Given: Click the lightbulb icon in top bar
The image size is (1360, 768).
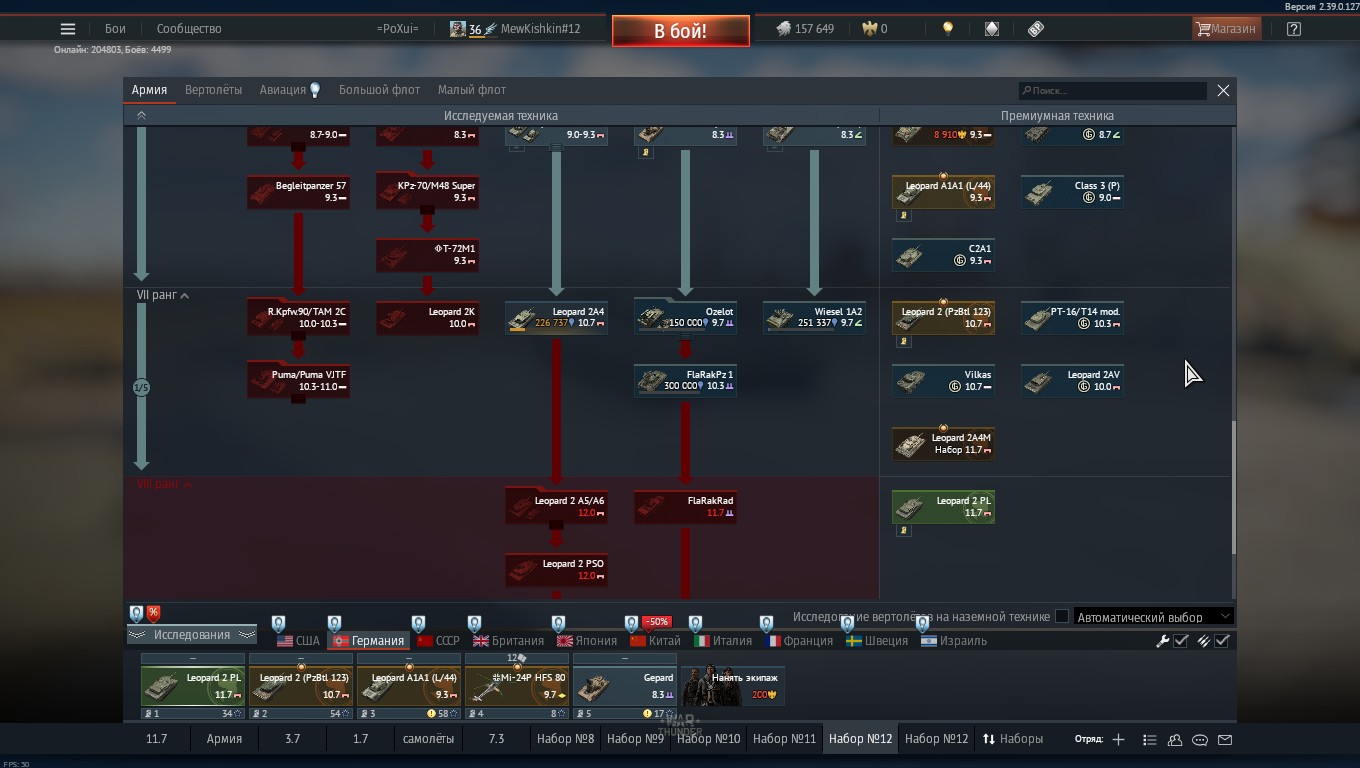Looking at the screenshot, I should 947,29.
